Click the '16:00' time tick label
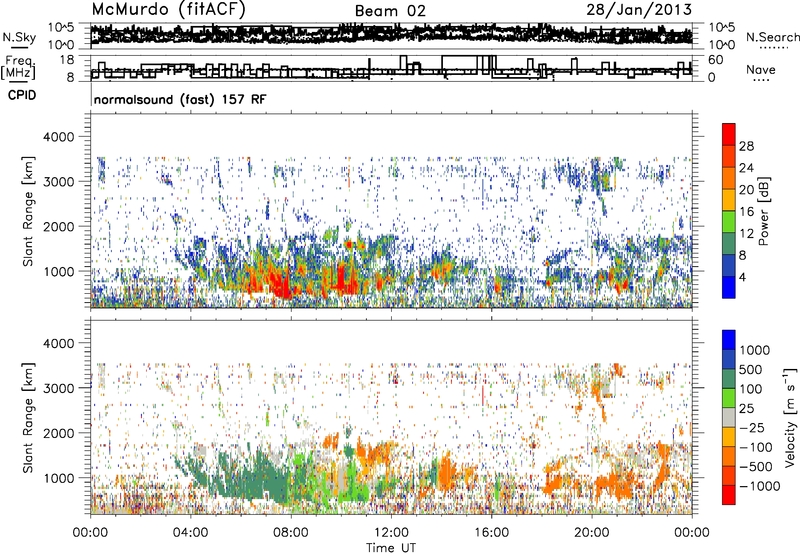This screenshot has height=554, width=800. (491, 533)
